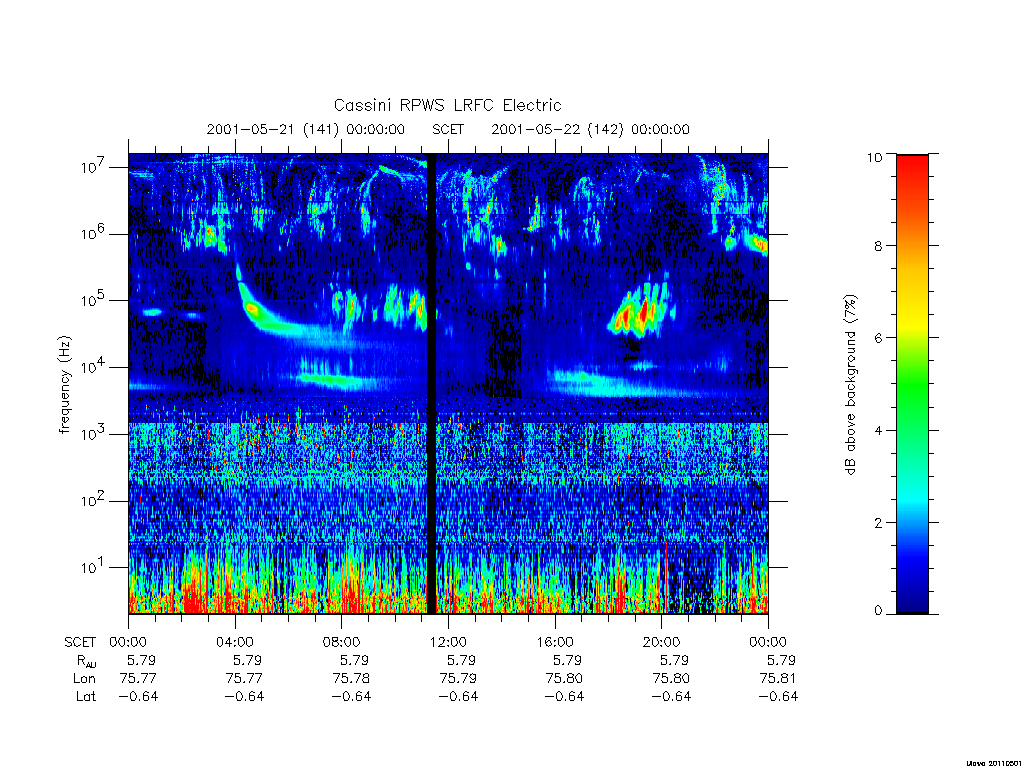Click the 10^7 frequency tick label
The width and height of the screenshot is (1024, 768).
[x=93, y=167]
